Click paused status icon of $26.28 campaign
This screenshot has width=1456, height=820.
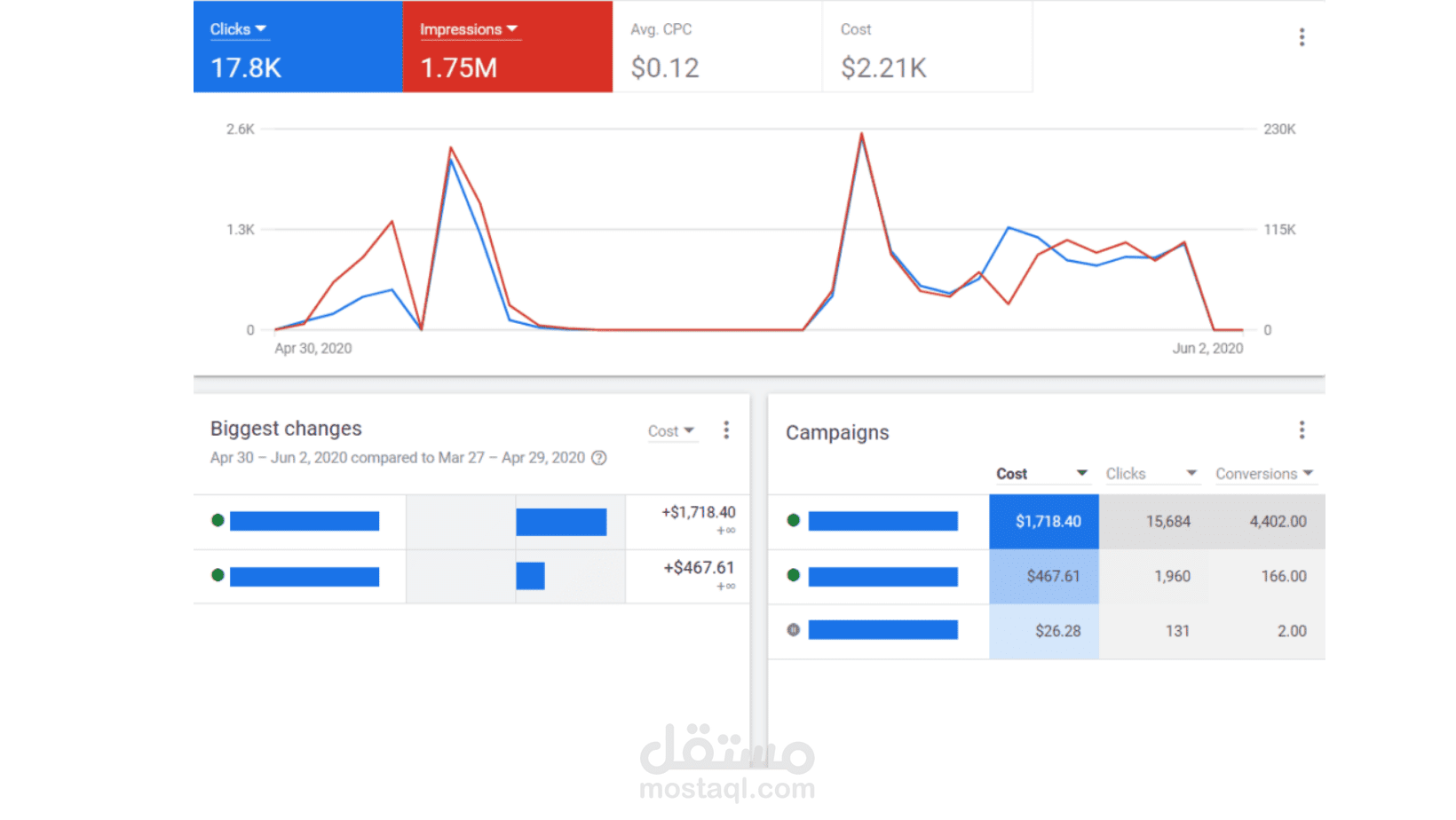[794, 630]
